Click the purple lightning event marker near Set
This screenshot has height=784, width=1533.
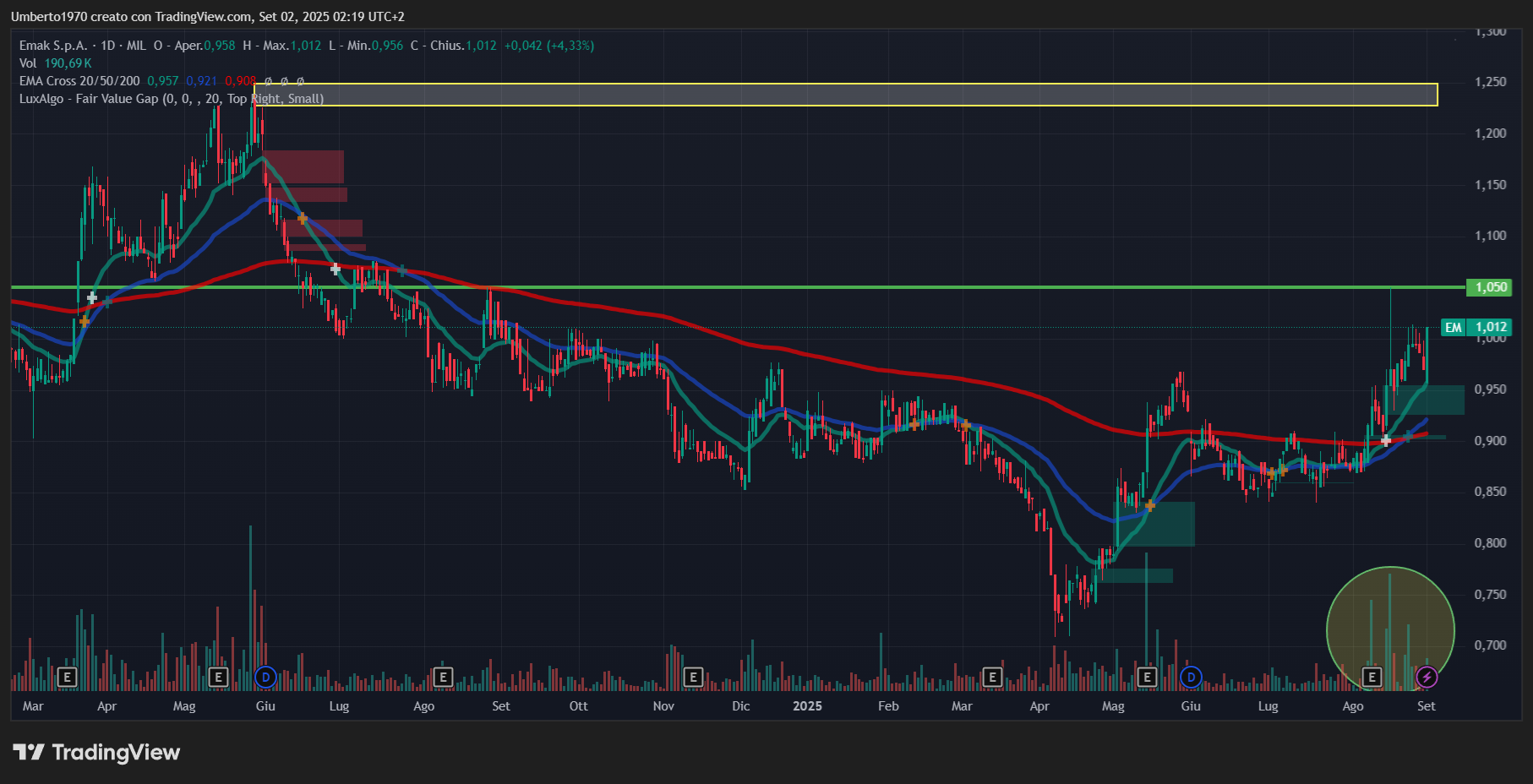pos(1427,677)
